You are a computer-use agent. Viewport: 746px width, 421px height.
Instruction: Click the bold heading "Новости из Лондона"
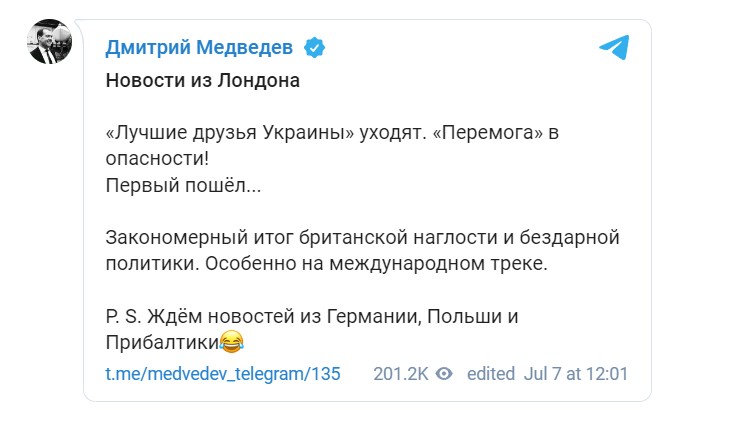pos(203,81)
